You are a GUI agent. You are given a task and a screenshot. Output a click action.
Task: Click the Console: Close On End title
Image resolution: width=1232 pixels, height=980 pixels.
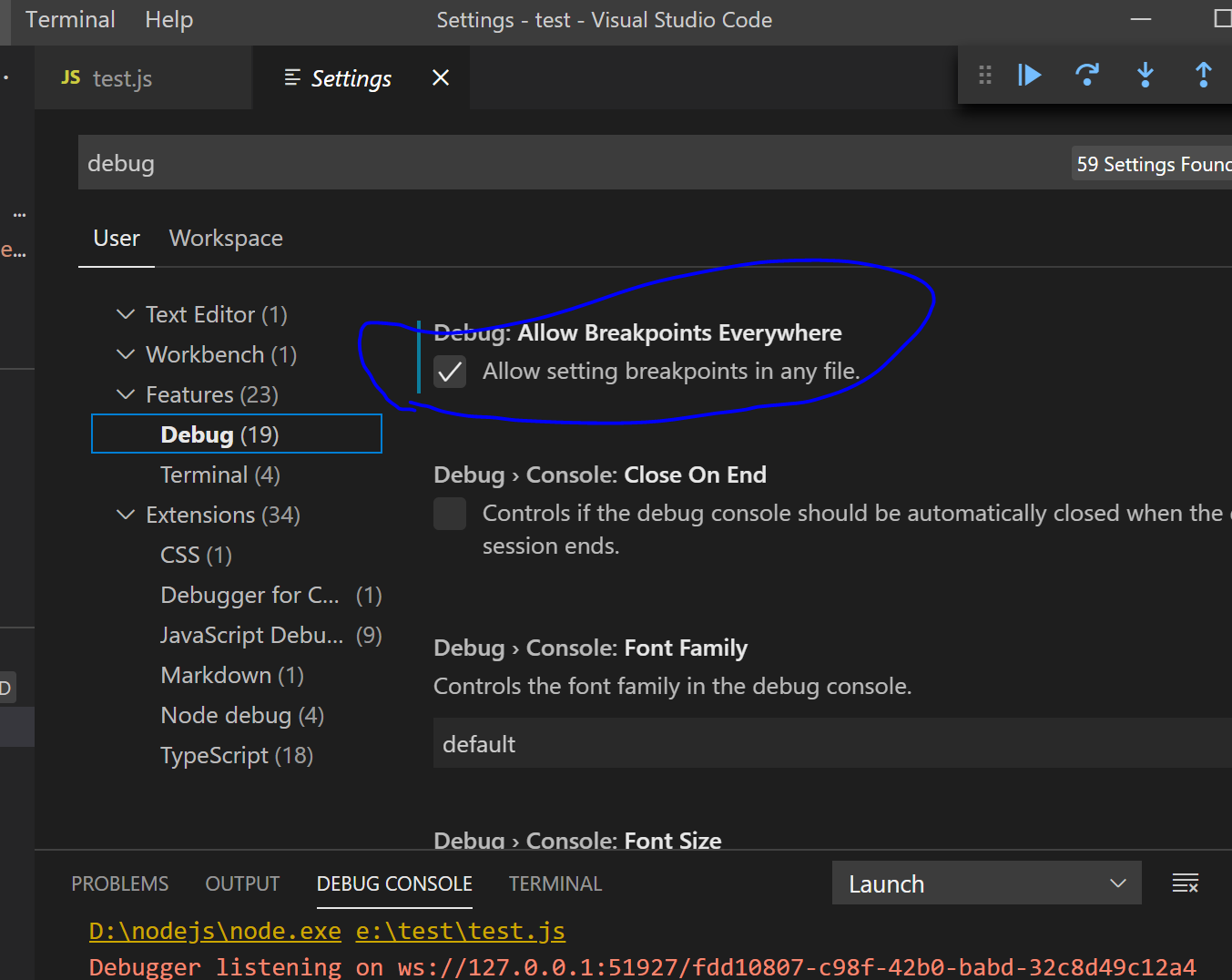pyautogui.click(x=600, y=475)
